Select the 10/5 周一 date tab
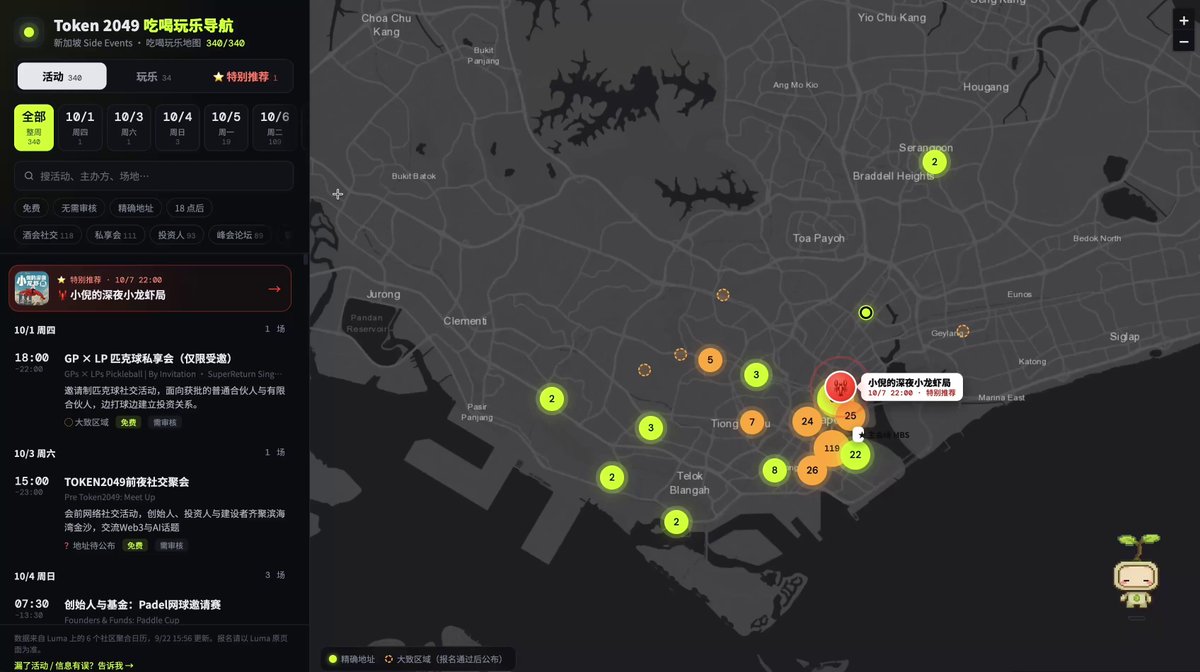This screenshot has width=1200, height=672. coord(226,128)
